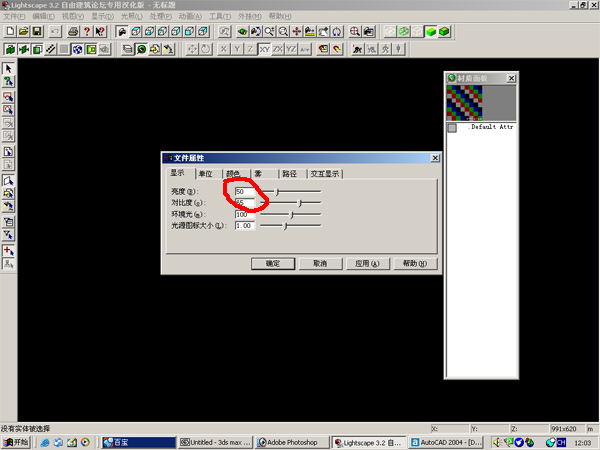The width and height of the screenshot is (600, 450).
Task: Click the 对比度 contrast slider handle
Action: (300, 203)
